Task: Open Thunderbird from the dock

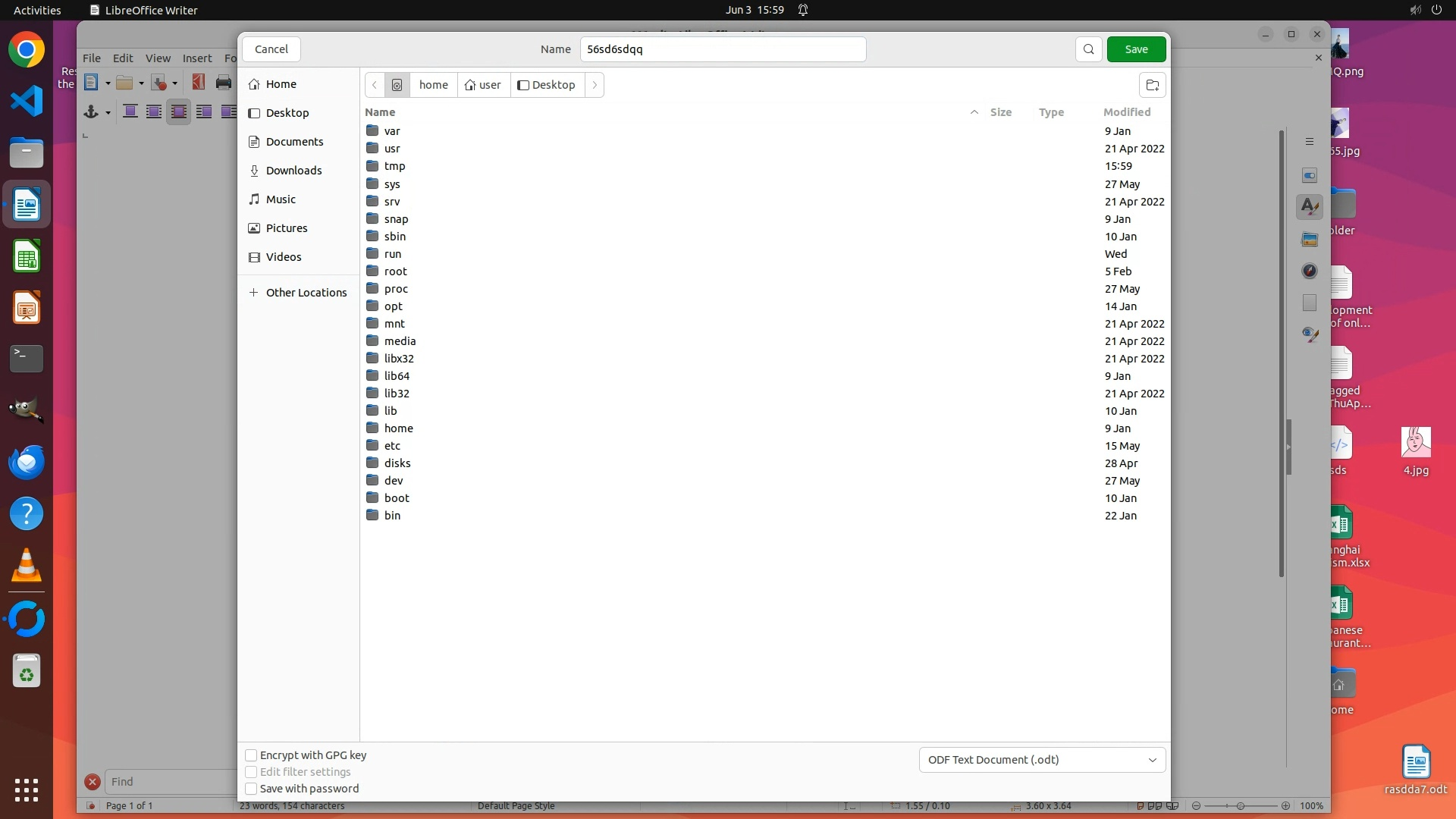Action: (27, 462)
